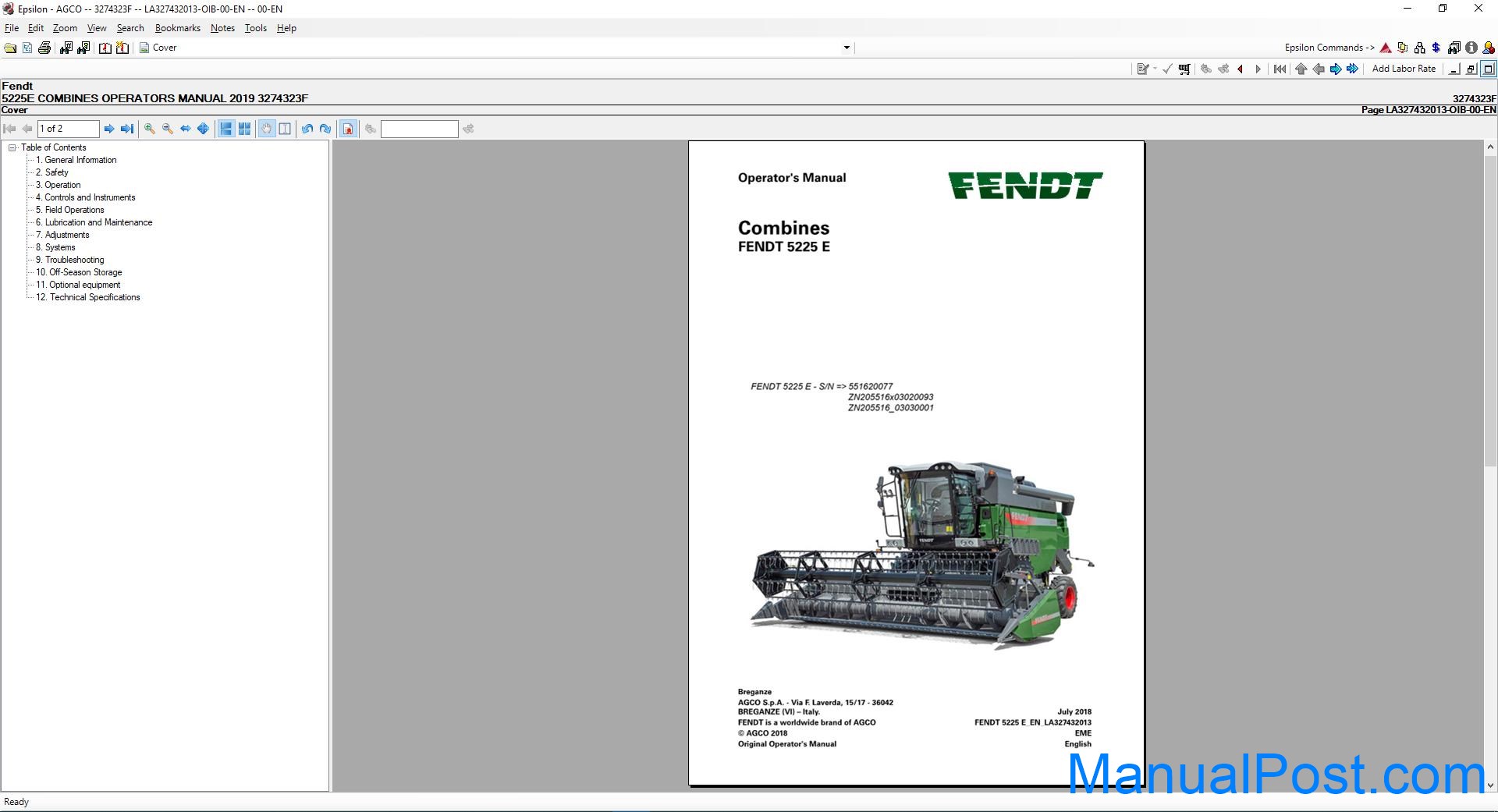Go to the next page arrow

pos(109,129)
